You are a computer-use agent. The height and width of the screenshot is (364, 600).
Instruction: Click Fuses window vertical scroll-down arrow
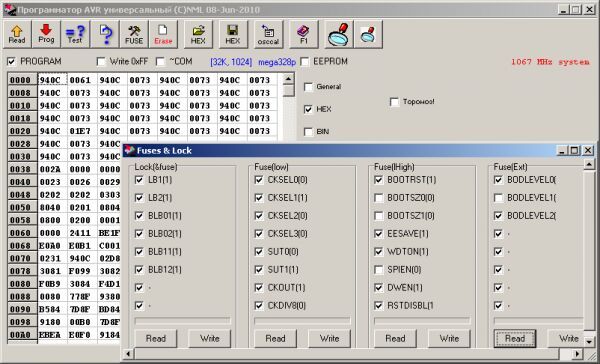click(x=589, y=341)
